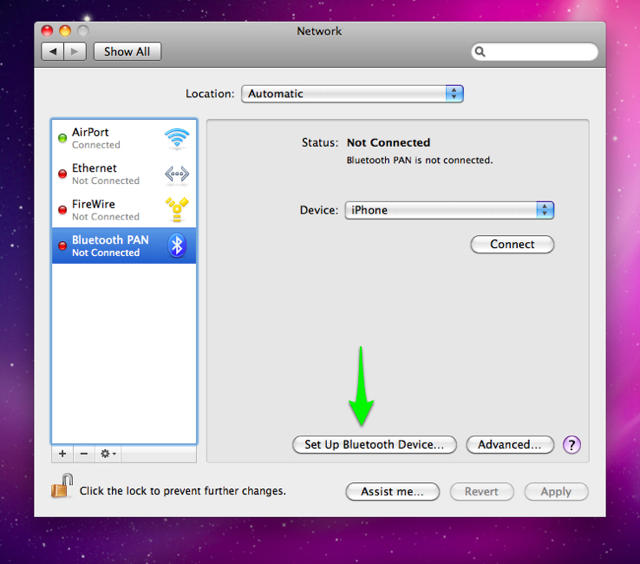This screenshot has height=564, width=640.
Task: Click Show All in the toolbar
Action: pyautogui.click(x=127, y=51)
